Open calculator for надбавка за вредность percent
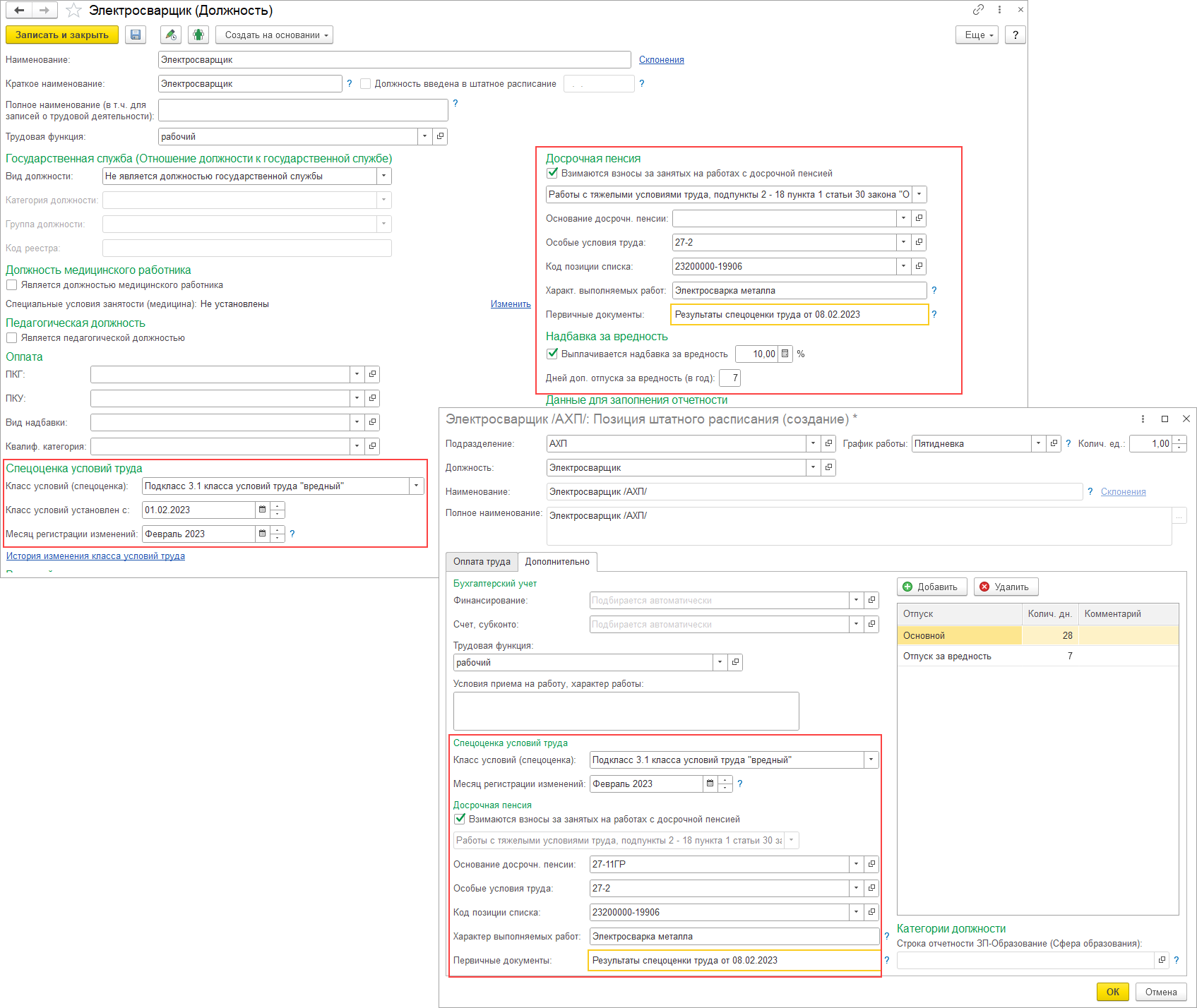 [x=785, y=354]
